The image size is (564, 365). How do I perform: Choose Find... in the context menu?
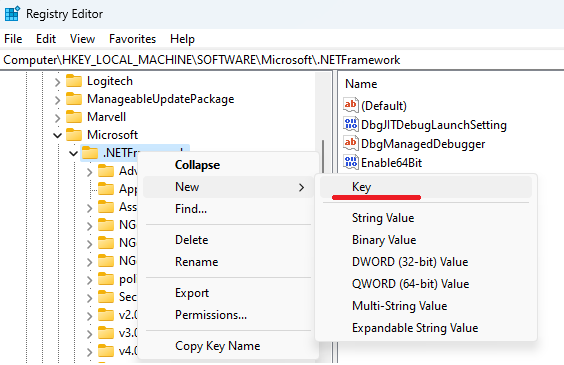point(228,209)
